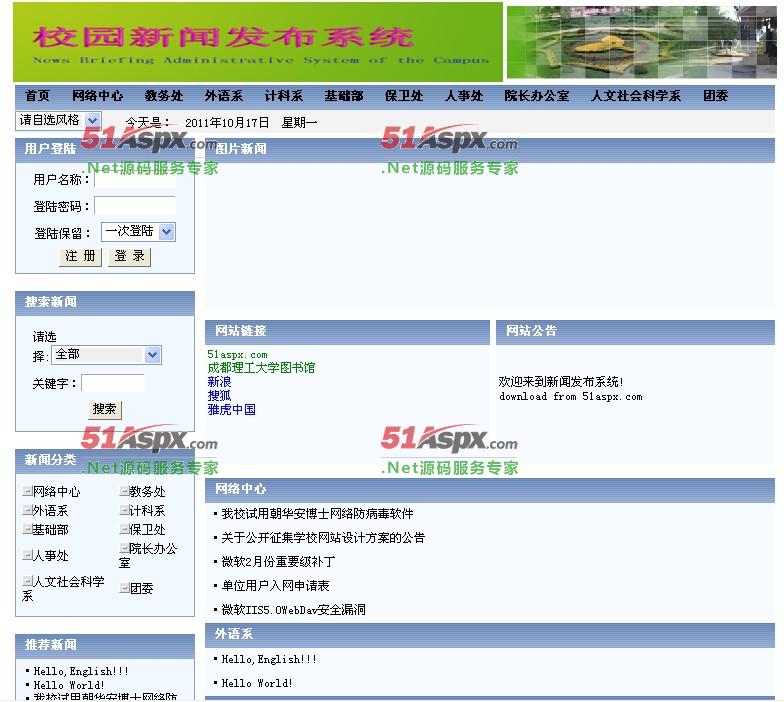784x702 pixels.
Task: Open news 微软IIS5.0WebDav安全漏洞
Action: [x=294, y=610]
